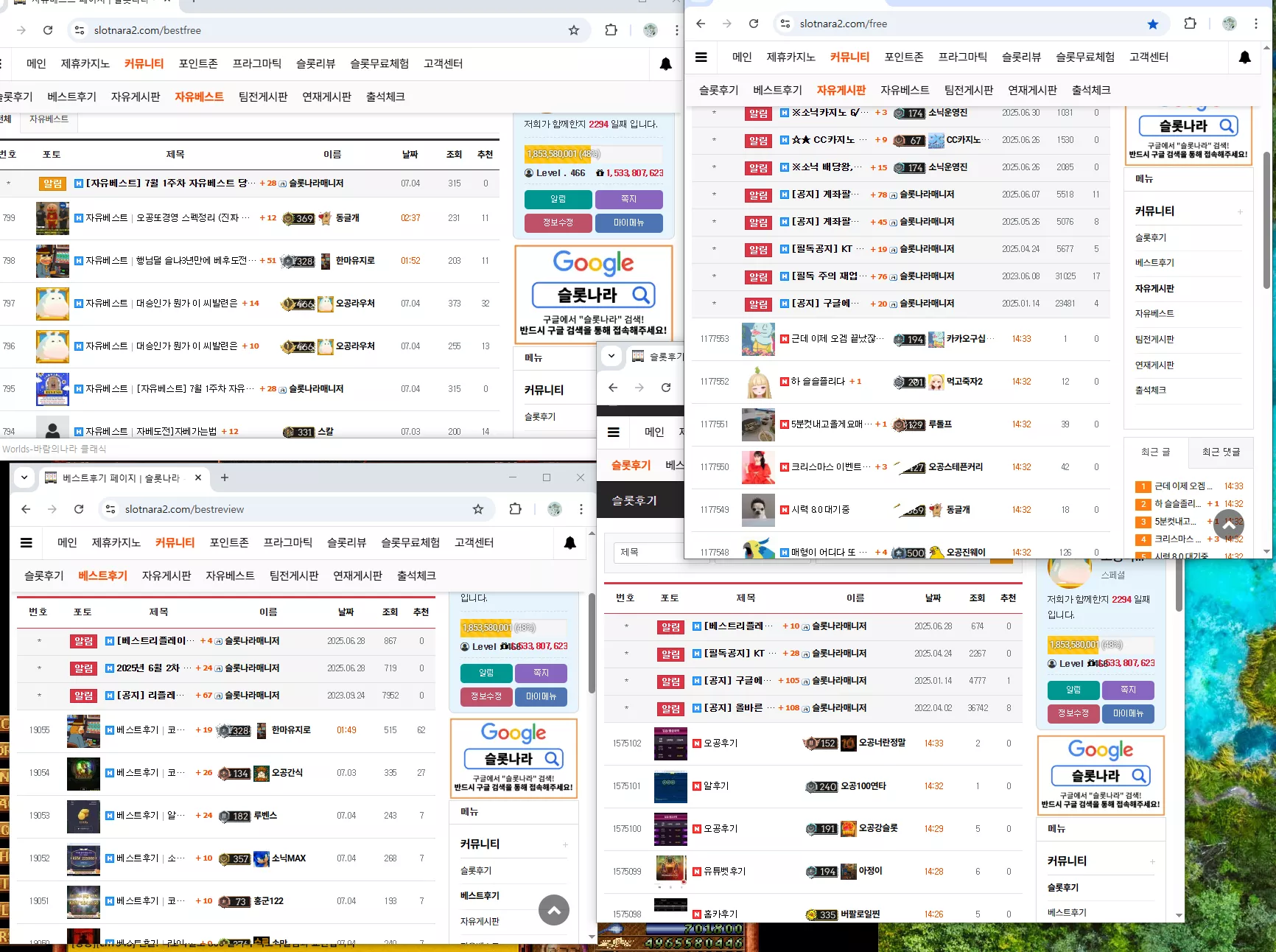Viewport: 1276px width, 952px height.
Task: Reload the slotnara2.com/bestreview page
Action: tap(79, 509)
